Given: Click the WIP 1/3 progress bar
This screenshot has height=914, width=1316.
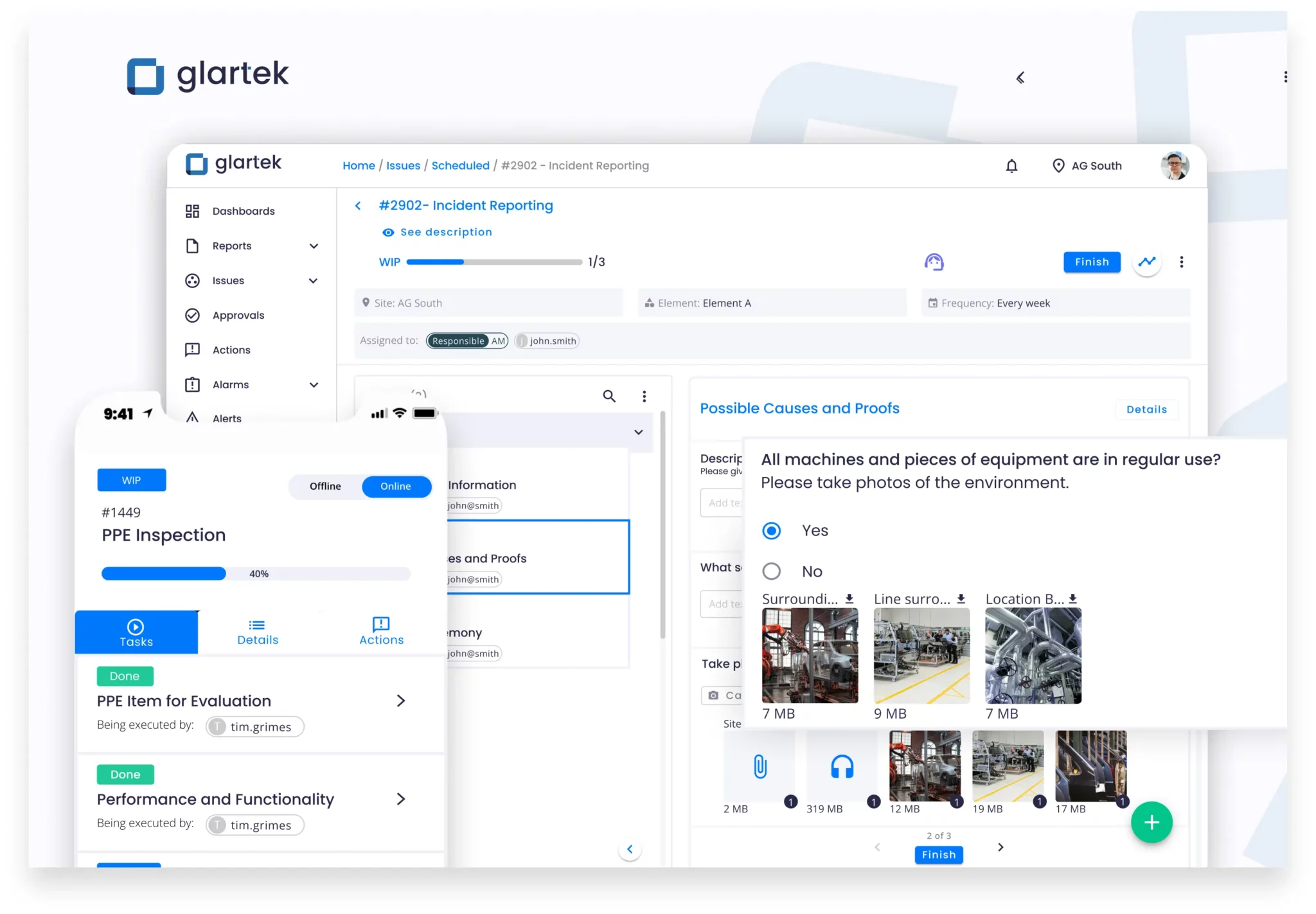Looking at the screenshot, I should (x=494, y=262).
